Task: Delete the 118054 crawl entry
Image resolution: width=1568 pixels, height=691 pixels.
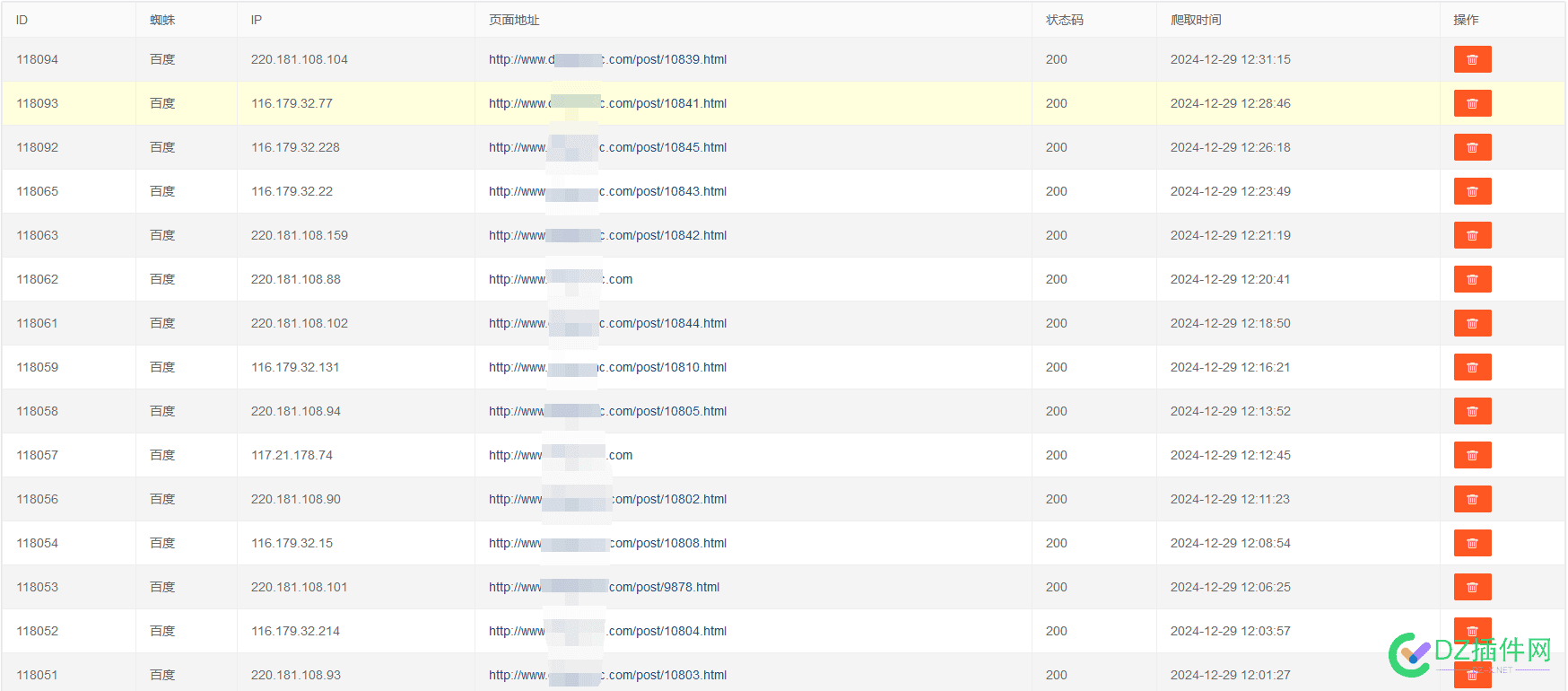Action: 1472,543
